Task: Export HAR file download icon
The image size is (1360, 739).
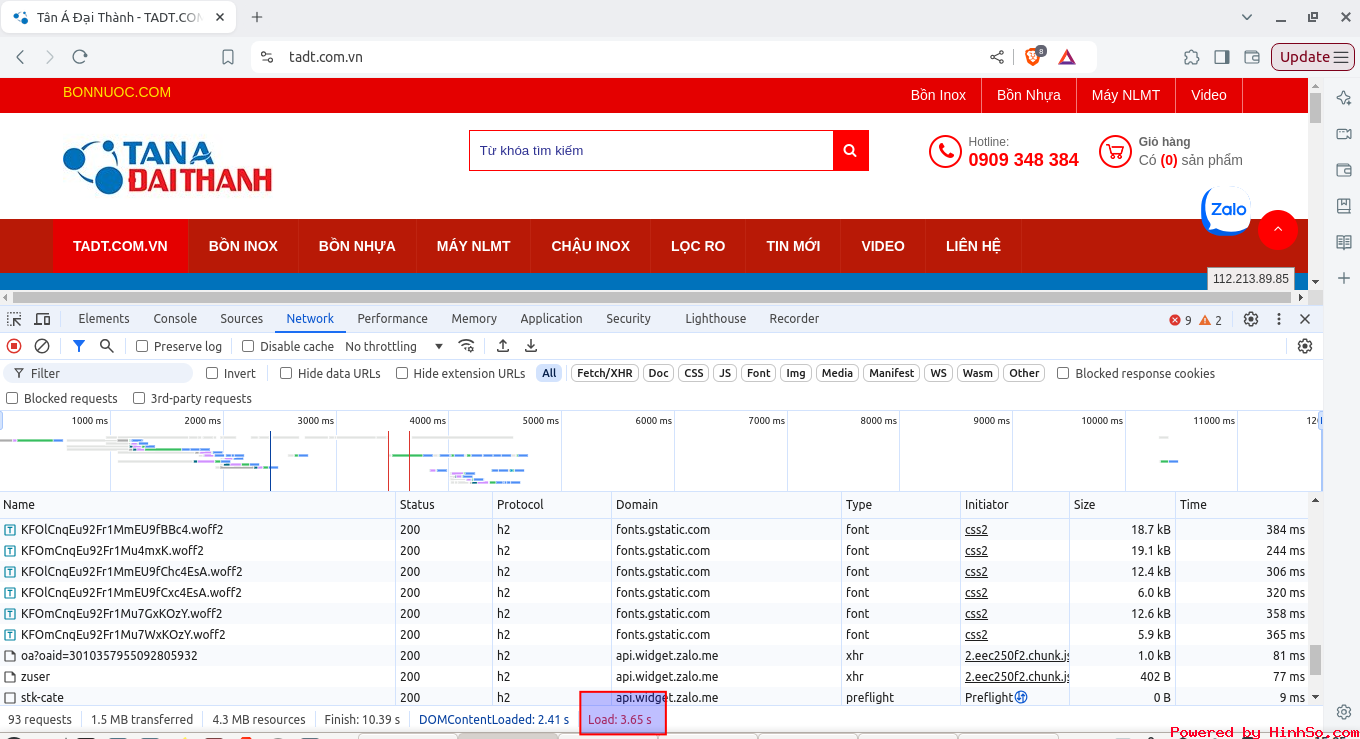Action: point(531,346)
